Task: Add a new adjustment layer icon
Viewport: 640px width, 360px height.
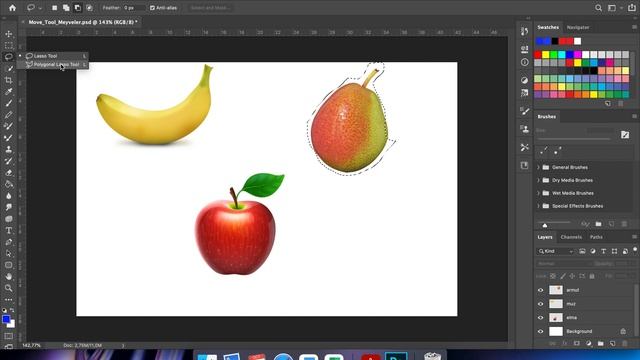Action: point(589,344)
